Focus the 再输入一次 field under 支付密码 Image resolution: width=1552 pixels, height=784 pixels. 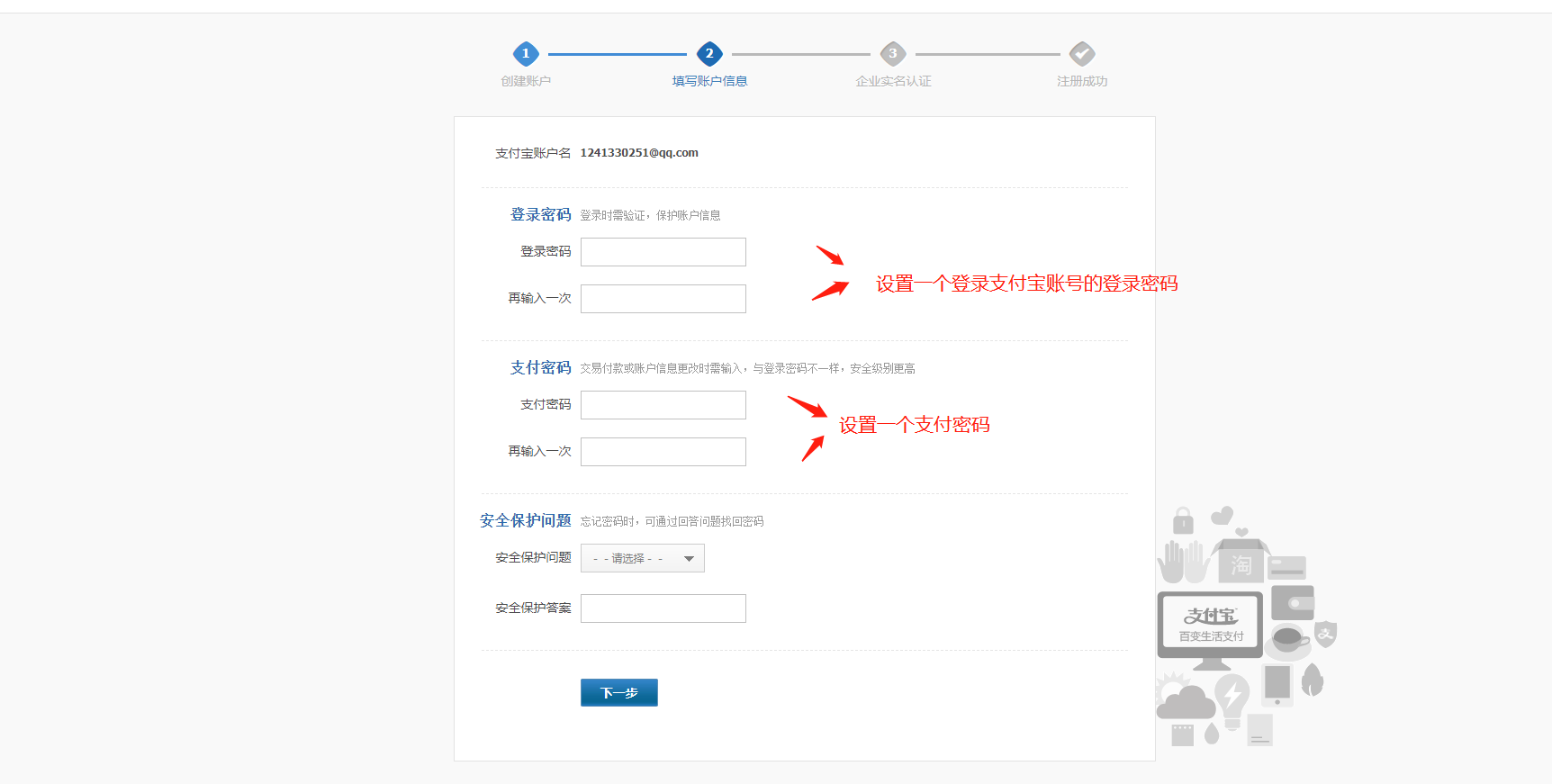663,452
